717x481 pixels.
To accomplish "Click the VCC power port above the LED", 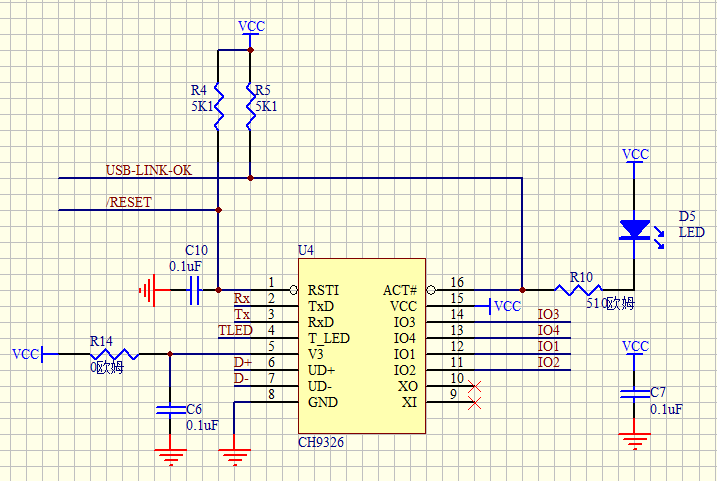I will [x=635, y=156].
